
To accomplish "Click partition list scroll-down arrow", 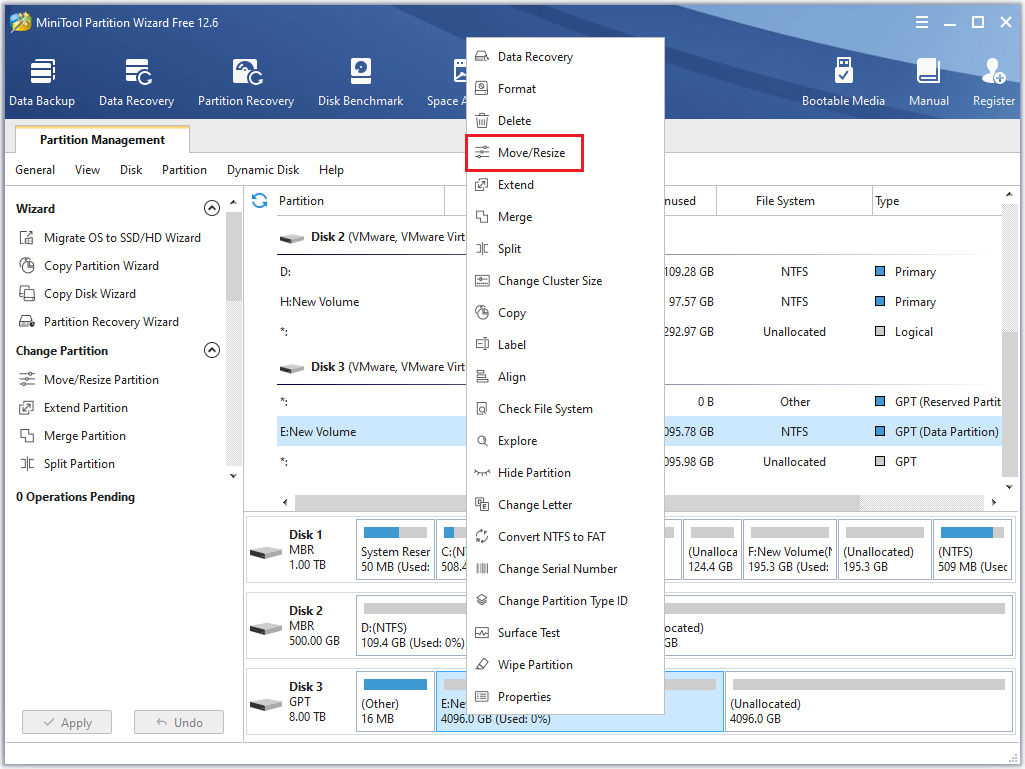I will pyautogui.click(x=1009, y=487).
